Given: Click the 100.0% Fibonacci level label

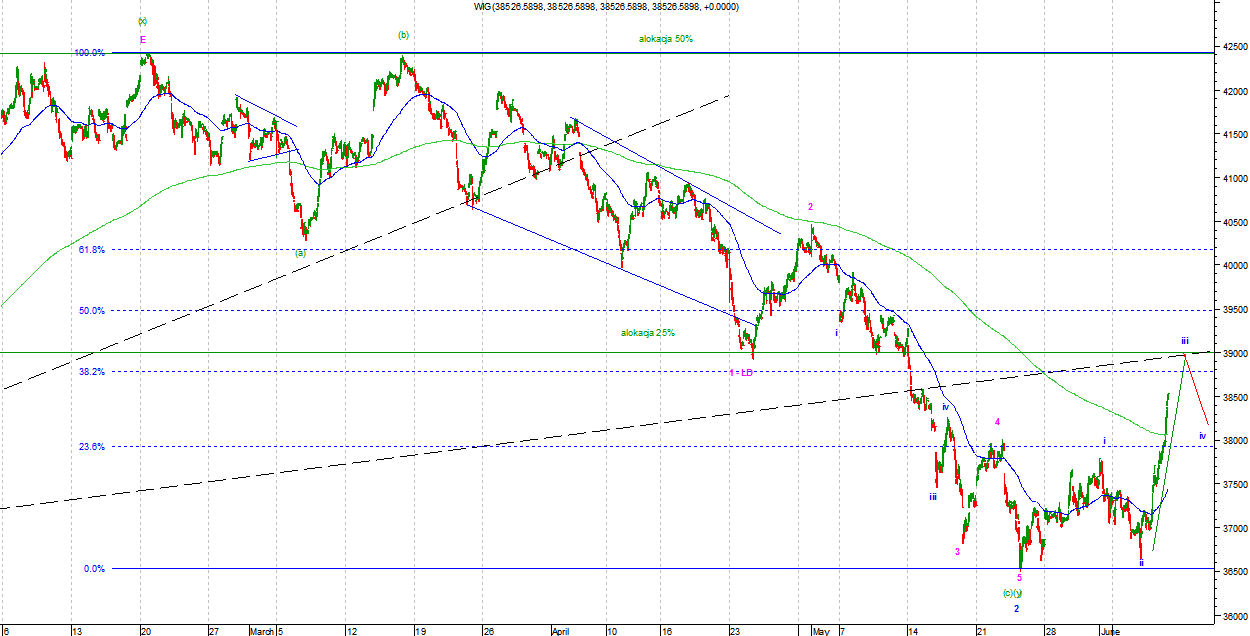Looking at the screenshot, I should click(90, 53).
